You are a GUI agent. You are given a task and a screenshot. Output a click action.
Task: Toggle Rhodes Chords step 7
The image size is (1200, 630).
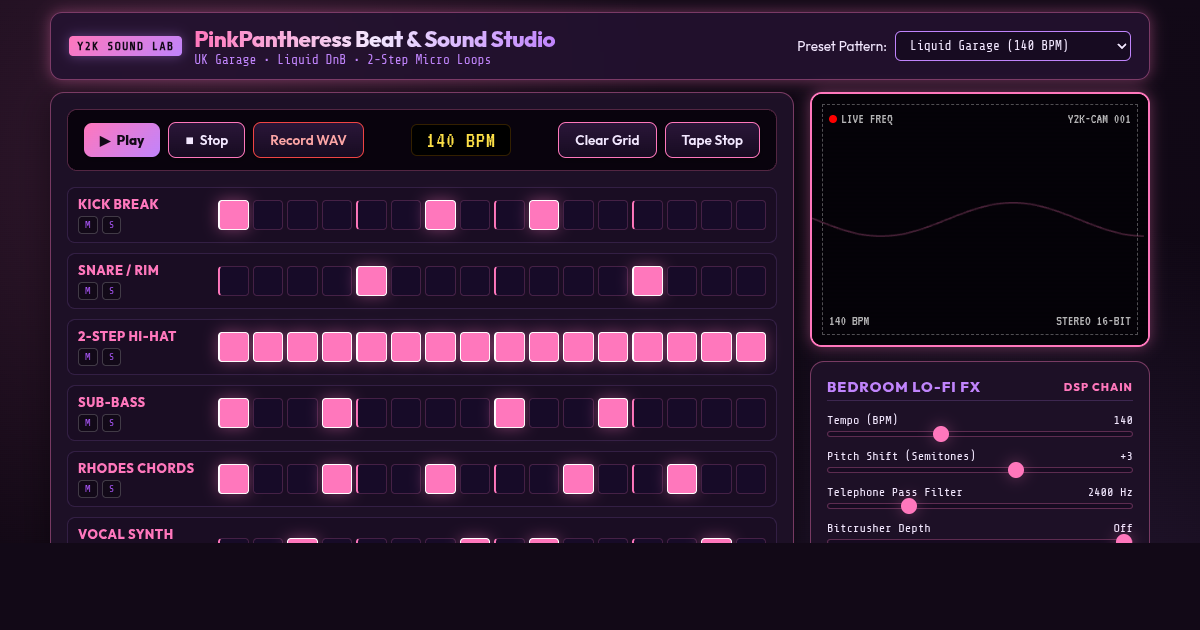point(440,479)
